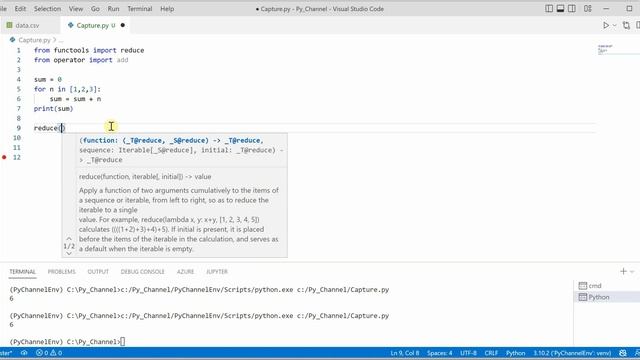Click the unsaved dot on Capture.py tab

[x=122, y=25]
